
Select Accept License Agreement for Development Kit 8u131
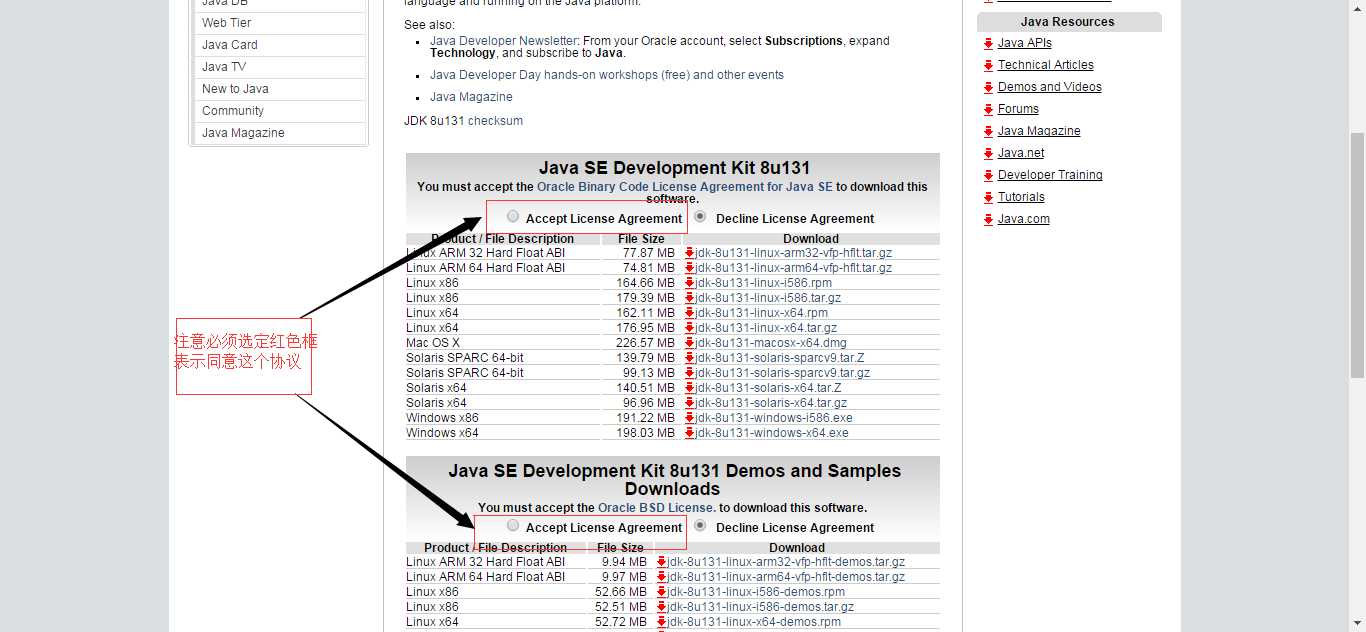513,216
